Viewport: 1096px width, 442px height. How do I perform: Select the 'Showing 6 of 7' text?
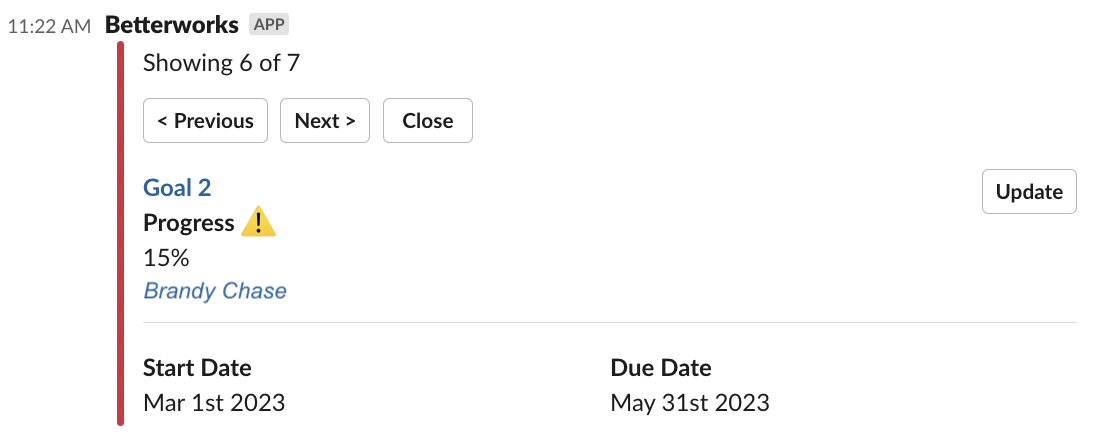click(x=222, y=63)
